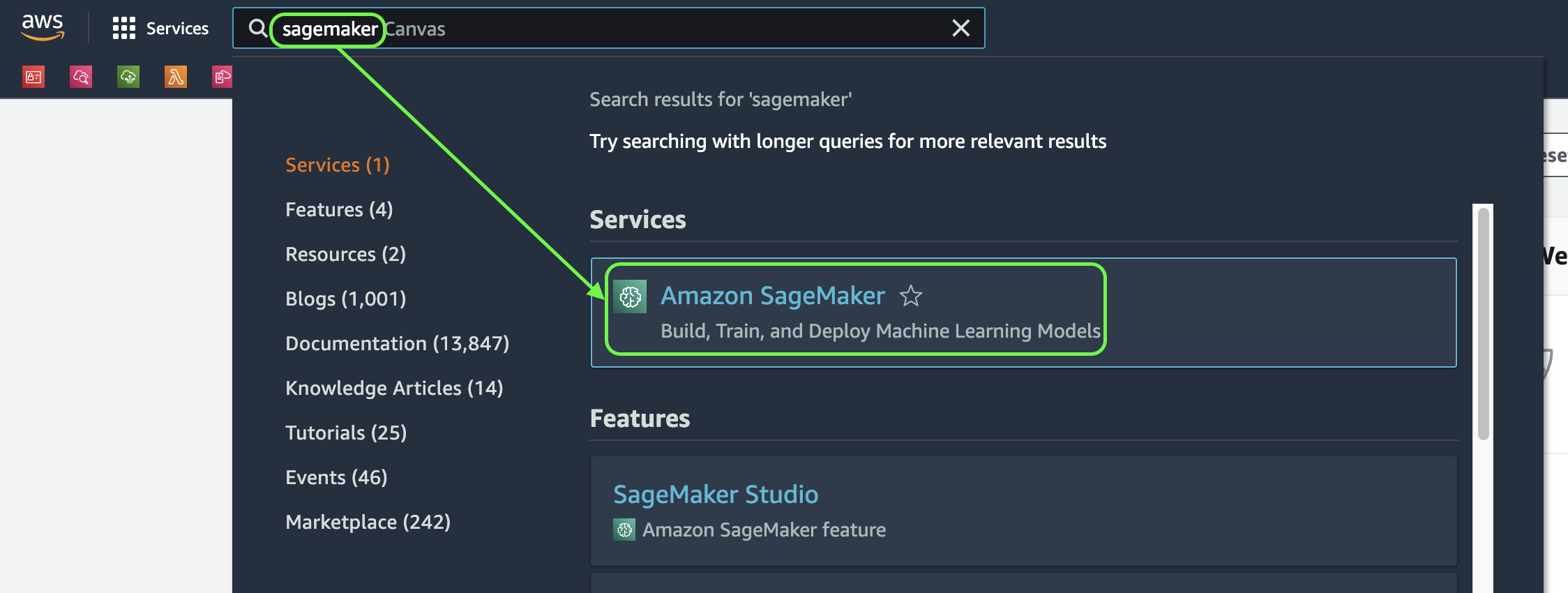The width and height of the screenshot is (1568, 593).
Task: Clear the search with the X
Action: tap(961, 29)
